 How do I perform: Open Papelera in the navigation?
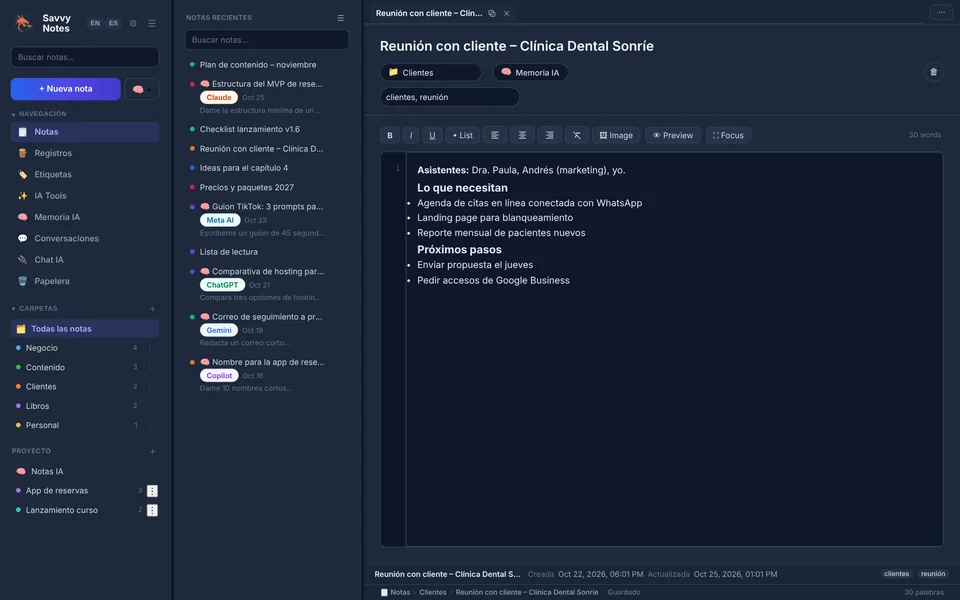click(x=84, y=281)
